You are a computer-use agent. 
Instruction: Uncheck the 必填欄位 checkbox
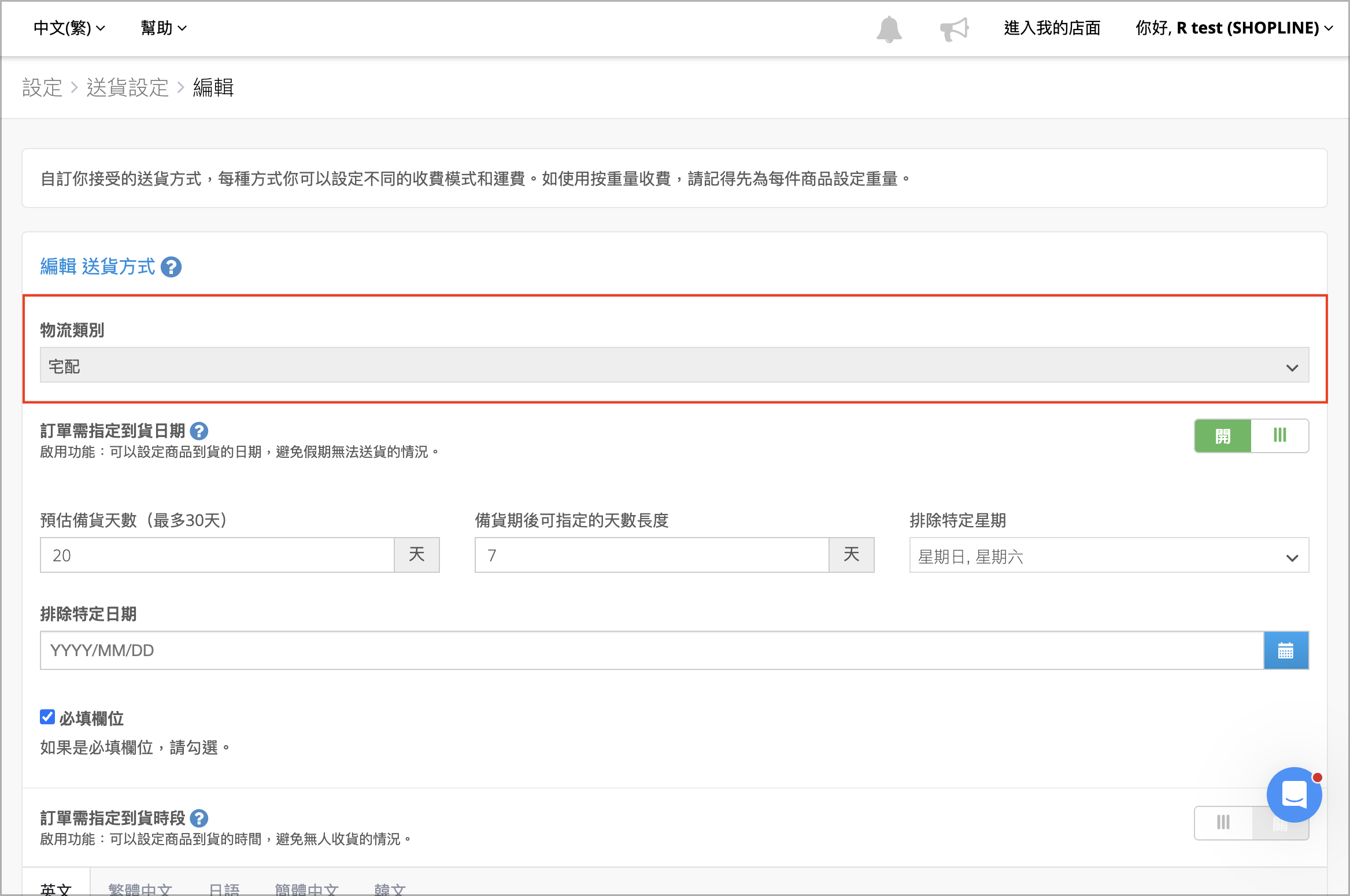coord(47,717)
